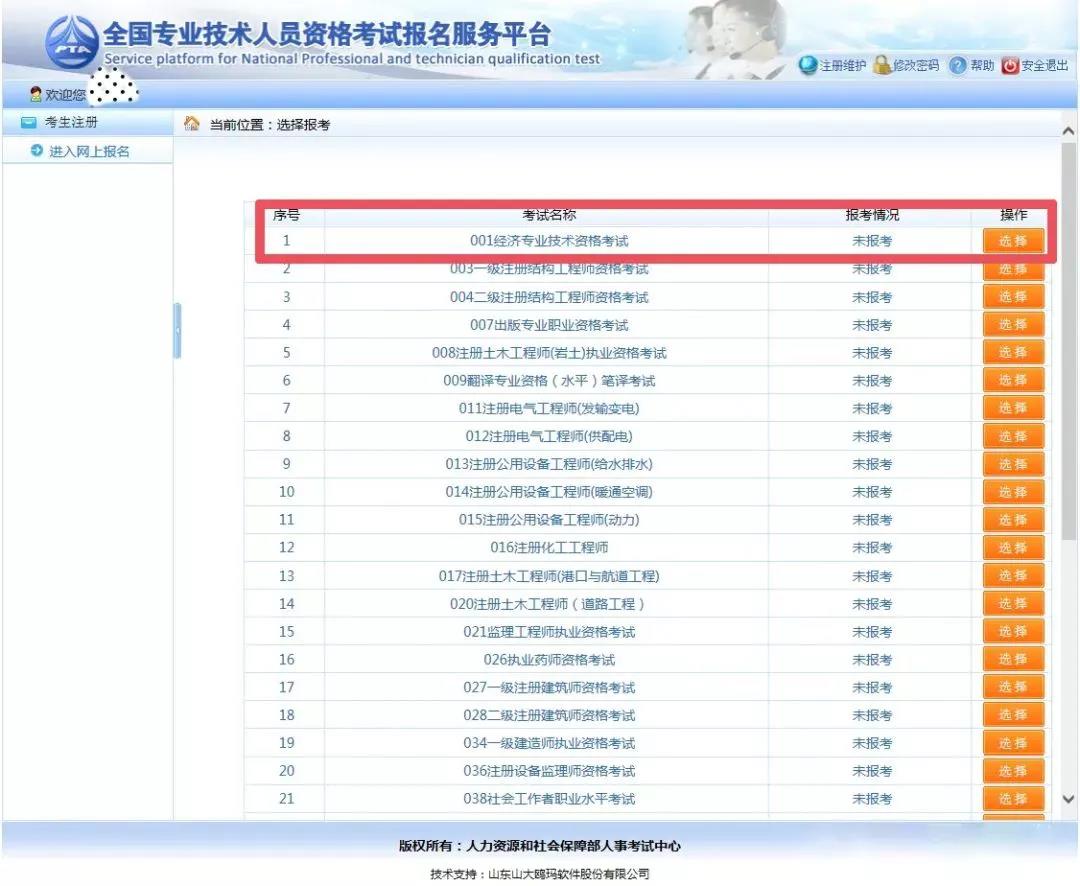Screen dimensions: 1080x886
Task: Click 未报考 status in row 012注册电气工程师
Action: coord(872,436)
